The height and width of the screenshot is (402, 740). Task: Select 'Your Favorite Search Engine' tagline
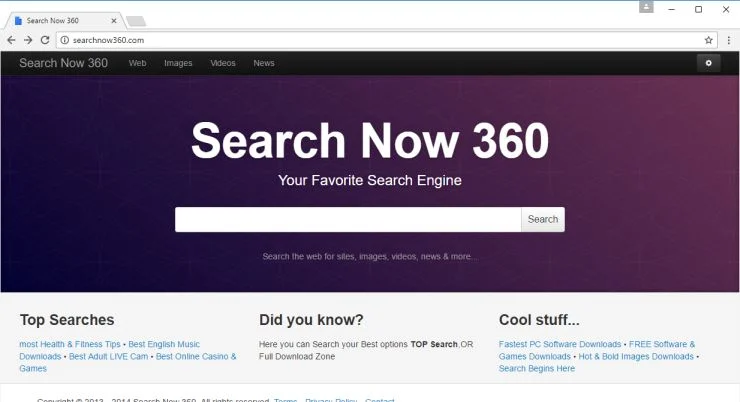click(x=370, y=180)
